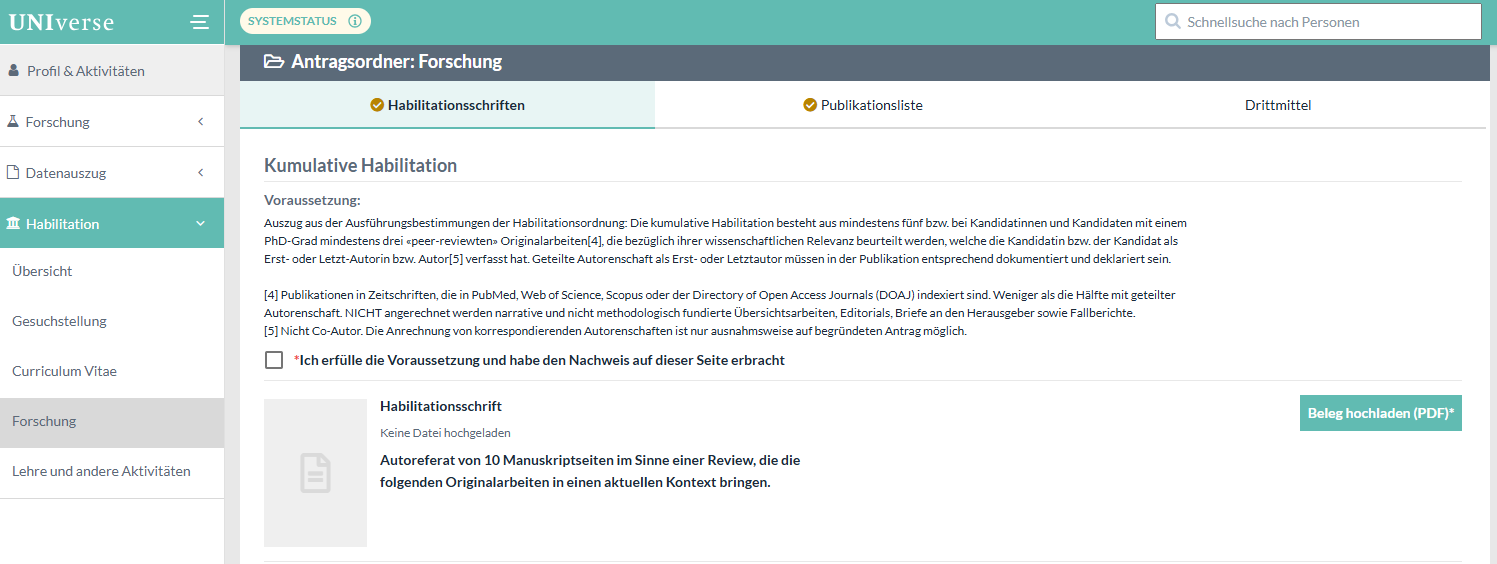Open the Drittmittel tab

[1277, 105]
